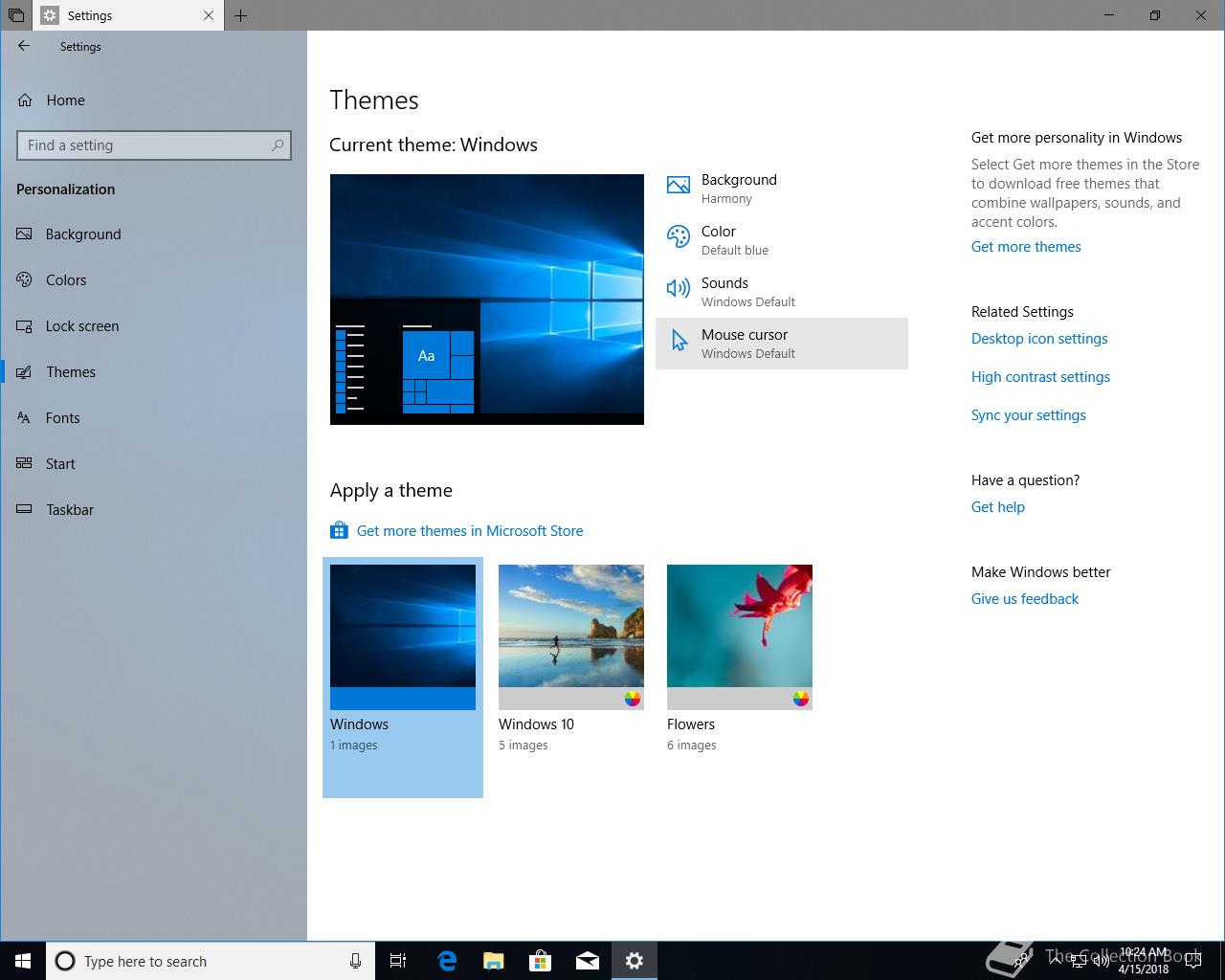Click the tab sets icon at the top left
This screenshot has height=980, width=1225.
(16, 15)
